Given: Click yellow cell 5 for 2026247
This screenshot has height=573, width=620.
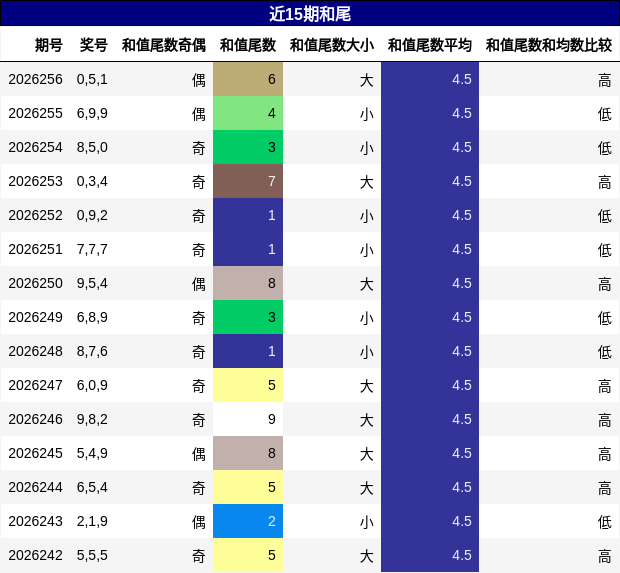Looking at the screenshot, I should click(248, 385).
